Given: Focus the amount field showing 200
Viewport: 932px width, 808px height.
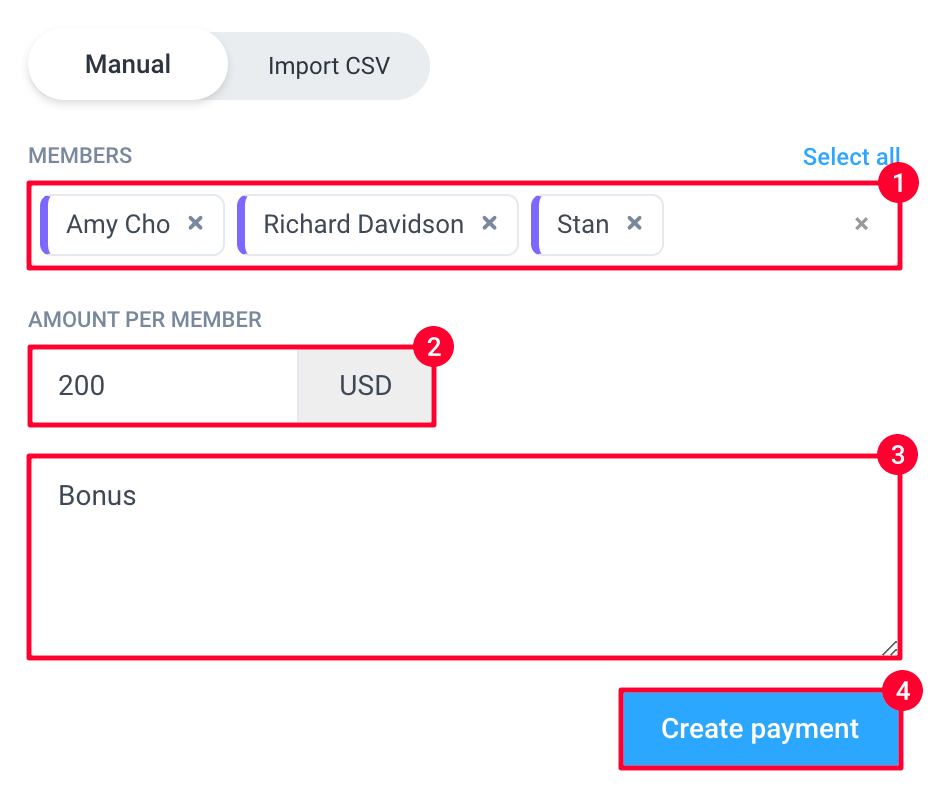Looking at the screenshot, I should [165, 385].
